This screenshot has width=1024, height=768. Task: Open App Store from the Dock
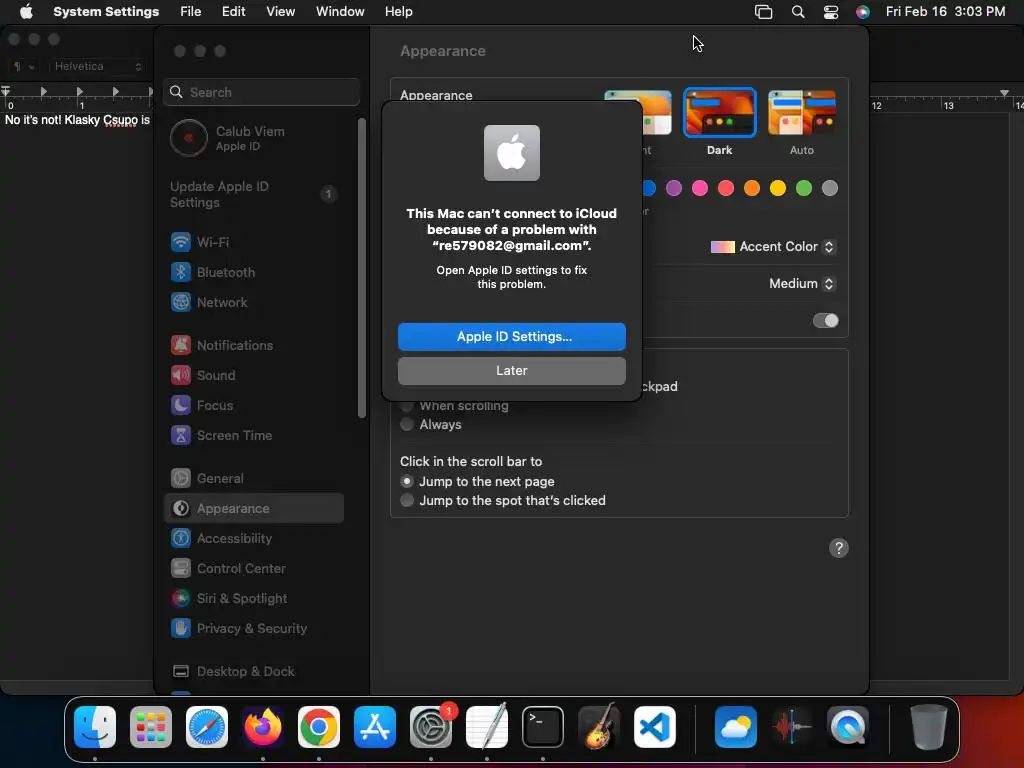pos(375,727)
